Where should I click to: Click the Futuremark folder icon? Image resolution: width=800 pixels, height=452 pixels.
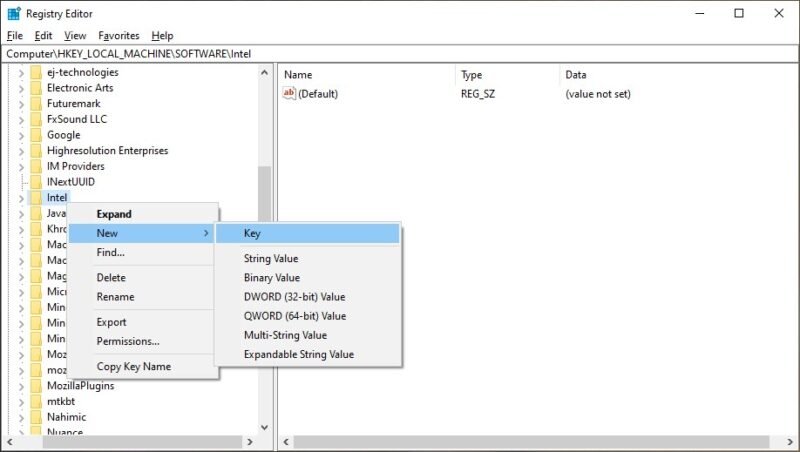(36, 103)
